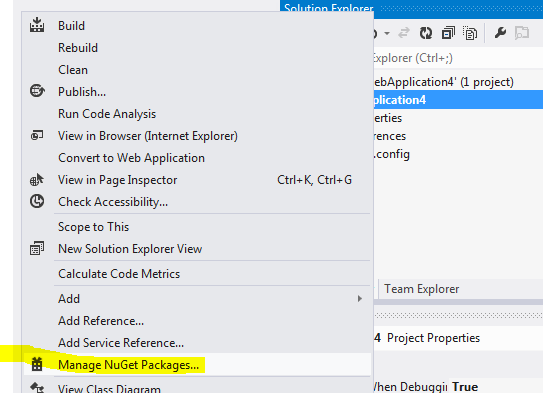Choose Calculate Code Metrics
The height and width of the screenshot is (393, 543).
click(197, 274)
